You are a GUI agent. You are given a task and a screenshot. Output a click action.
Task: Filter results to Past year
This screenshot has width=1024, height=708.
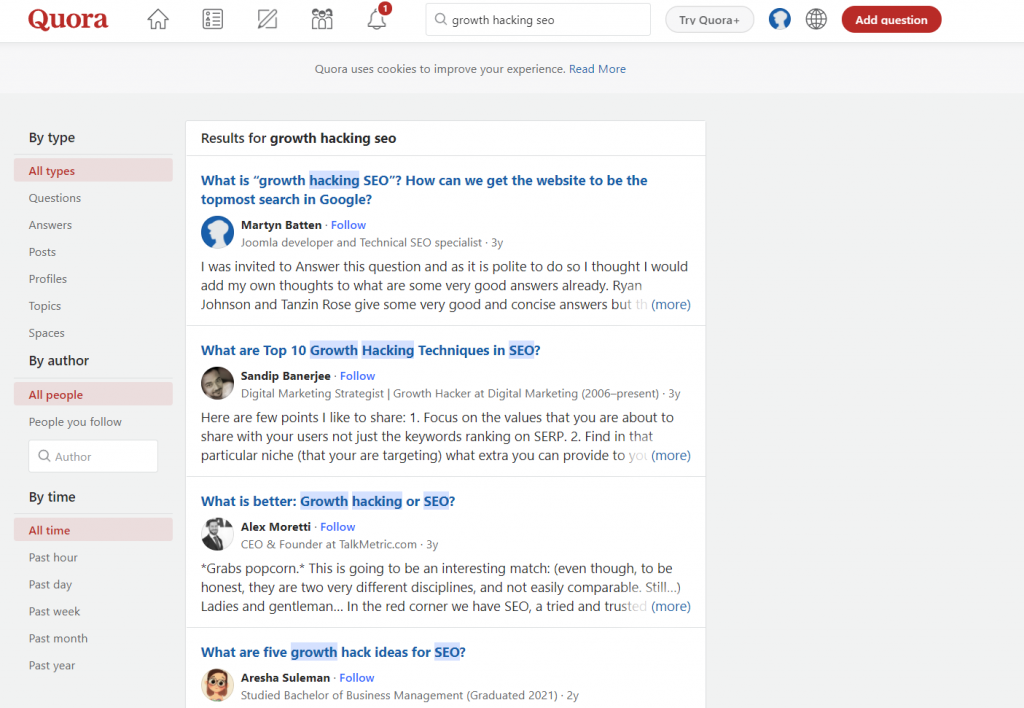pos(52,666)
